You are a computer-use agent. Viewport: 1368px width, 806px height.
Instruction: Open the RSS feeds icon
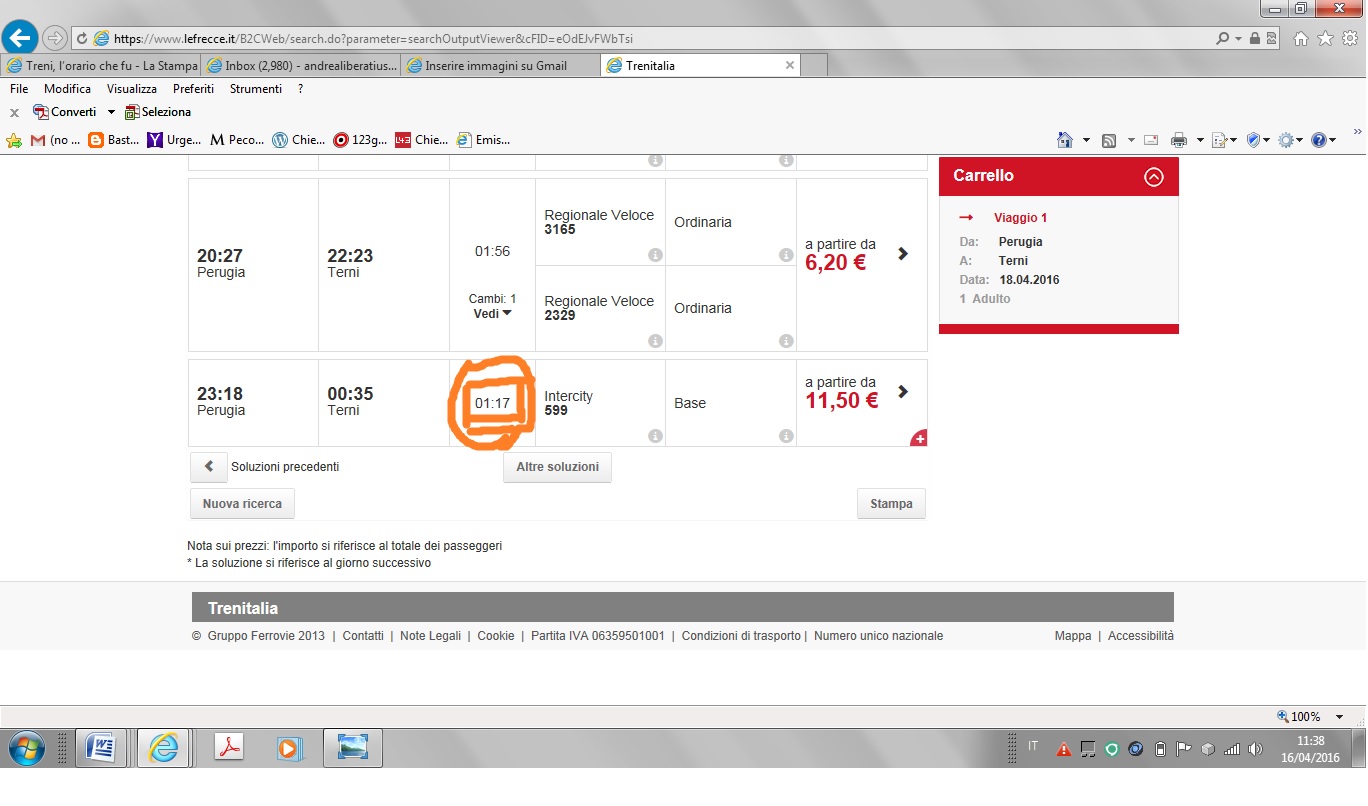pyautogui.click(x=1109, y=140)
